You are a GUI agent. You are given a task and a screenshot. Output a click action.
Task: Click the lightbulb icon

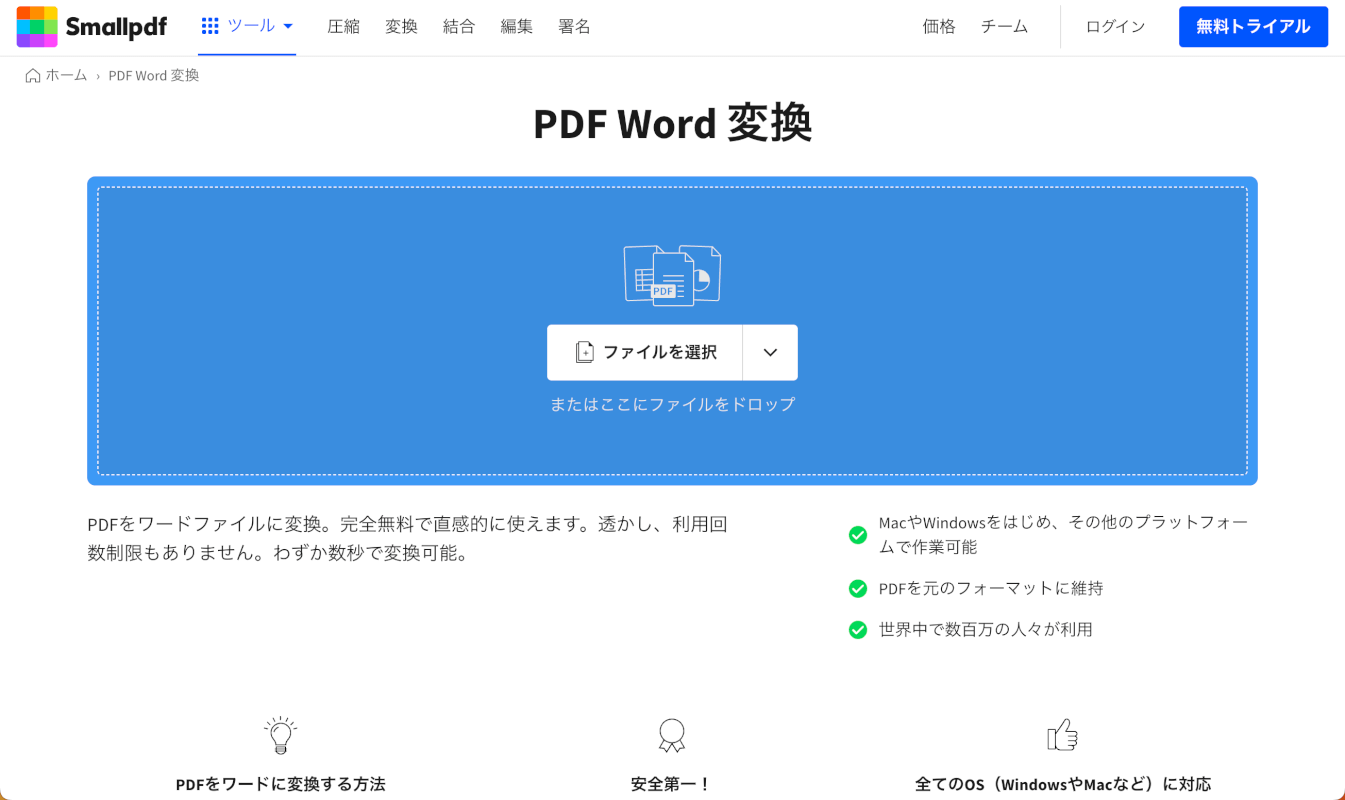280,735
